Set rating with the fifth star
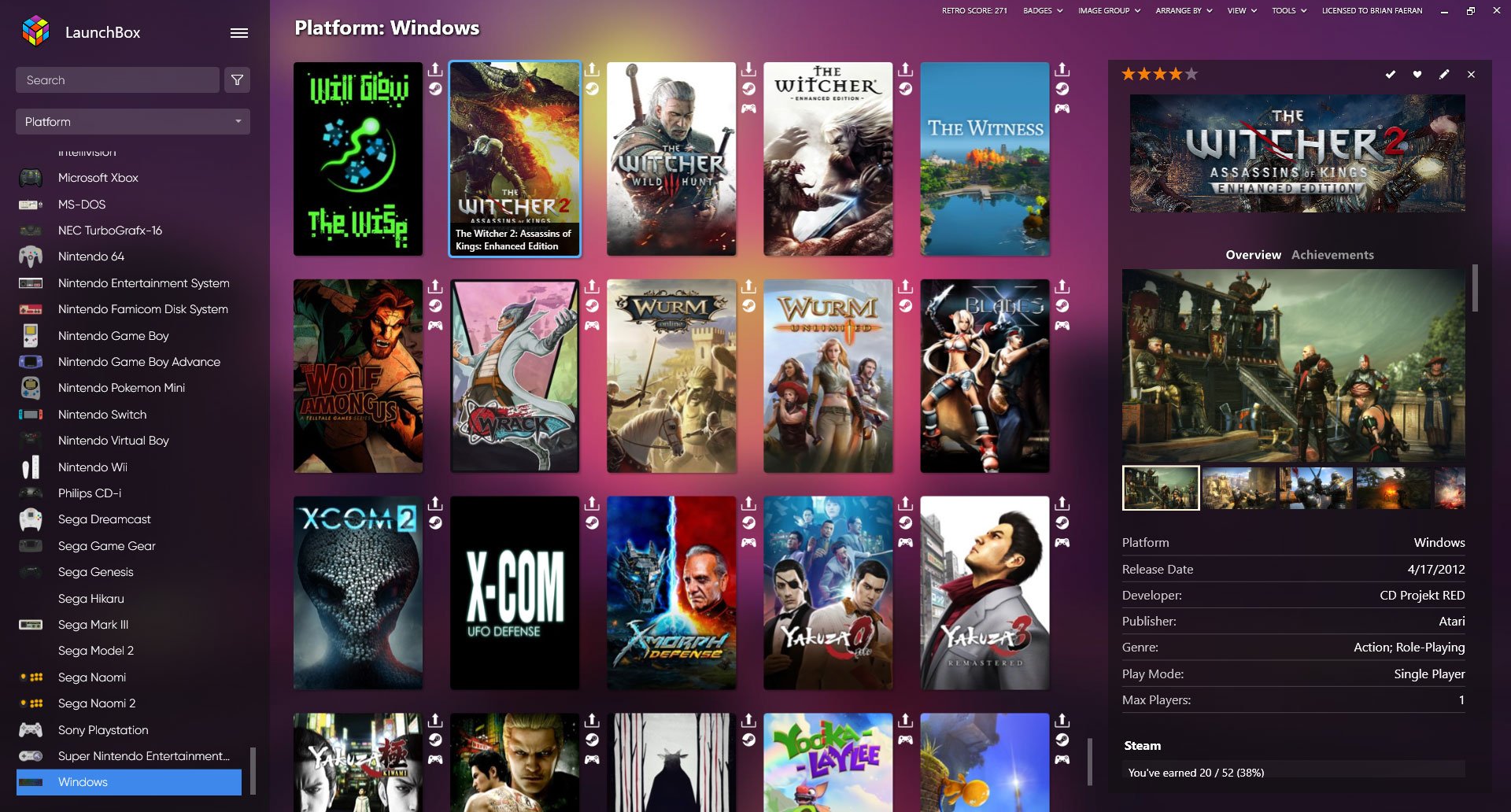This screenshot has height=812, width=1511. (x=1191, y=74)
